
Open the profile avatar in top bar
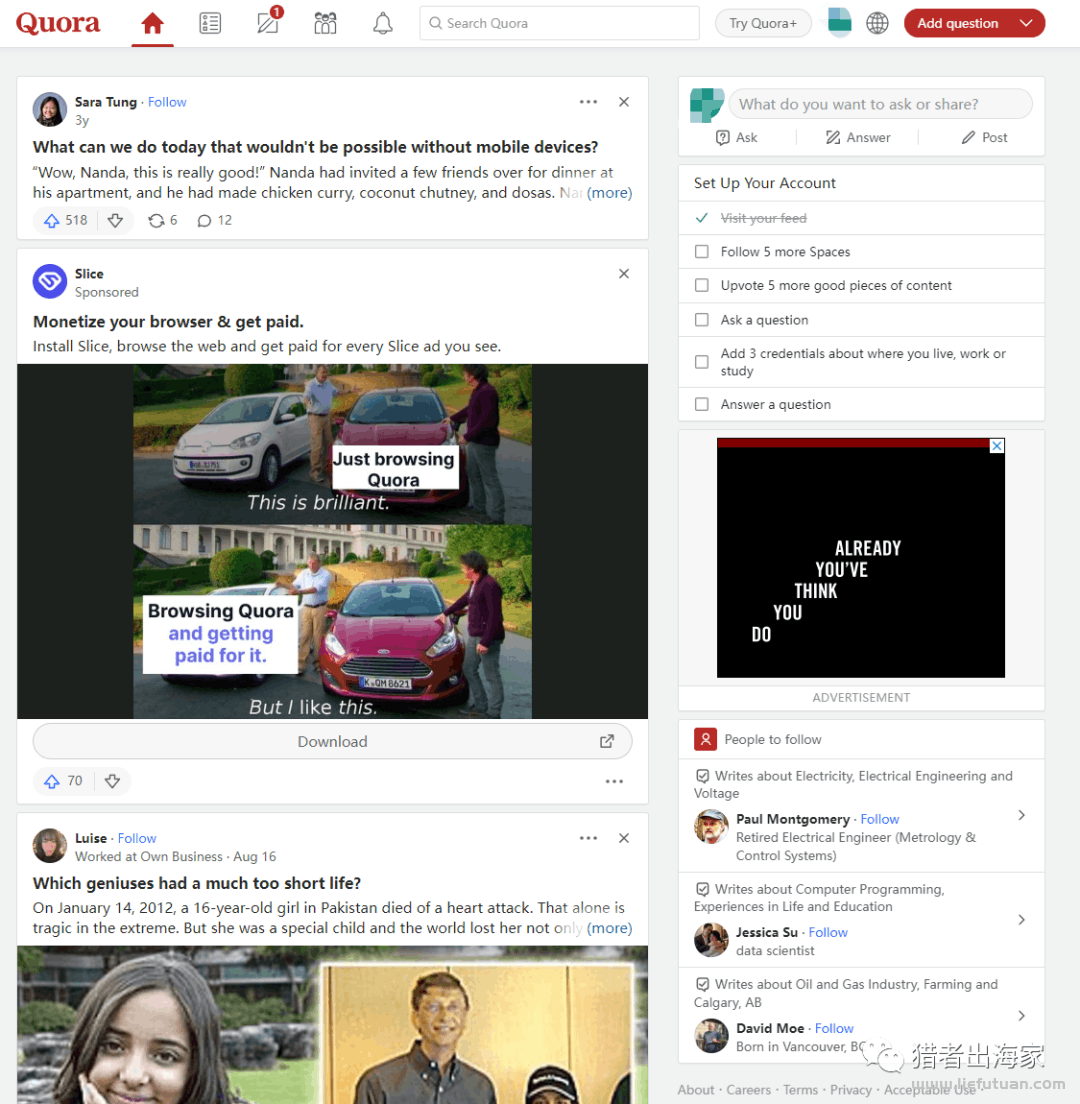point(839,23)
